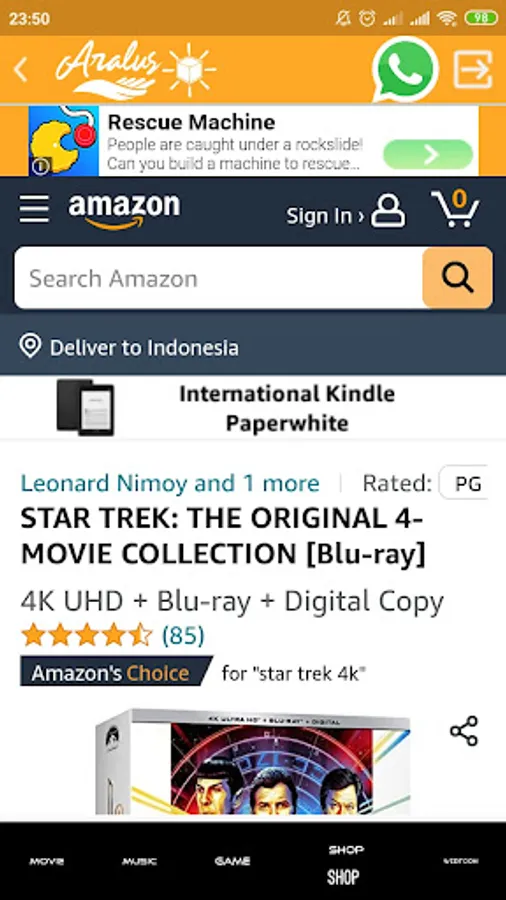The width and height of the screenshot is (506, 900).
Task: Go back using the left chevron
Action: [x=21, y=70]
